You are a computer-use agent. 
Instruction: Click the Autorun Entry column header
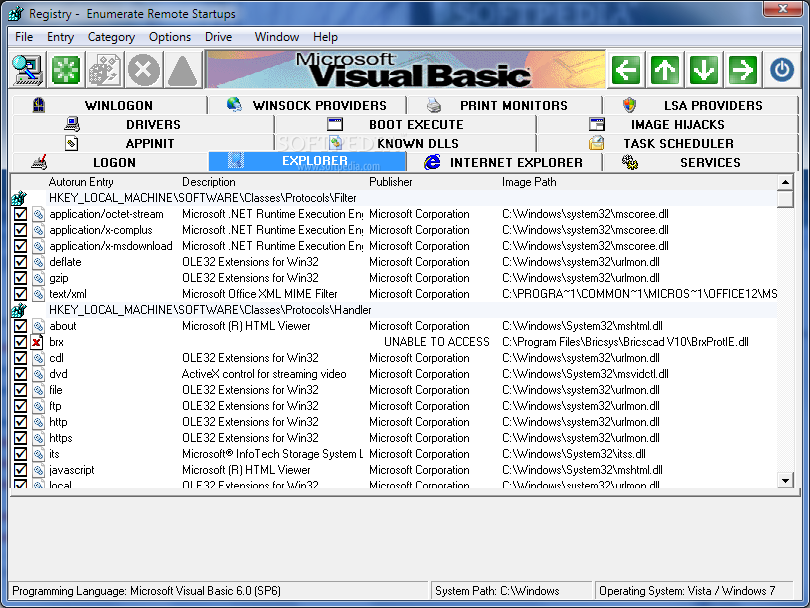click(81, 182)
